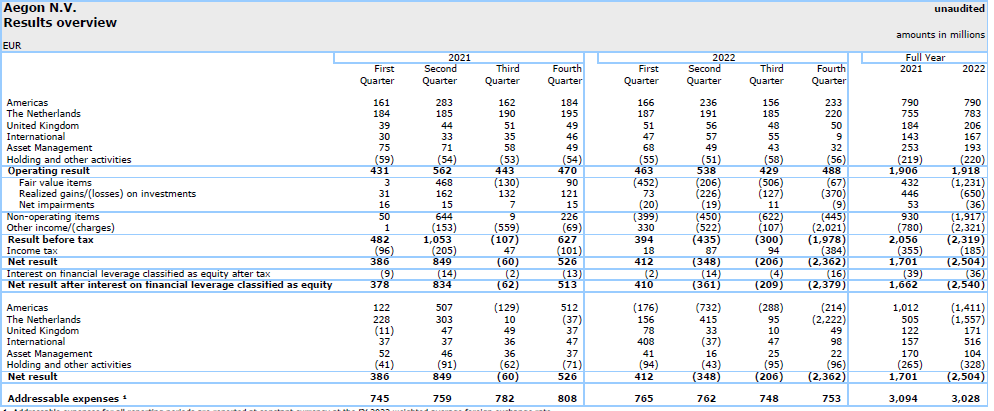Select Full Year 2022 Addressable expenses value 3,028
The image size is (994, 411).
coord(972,400)
